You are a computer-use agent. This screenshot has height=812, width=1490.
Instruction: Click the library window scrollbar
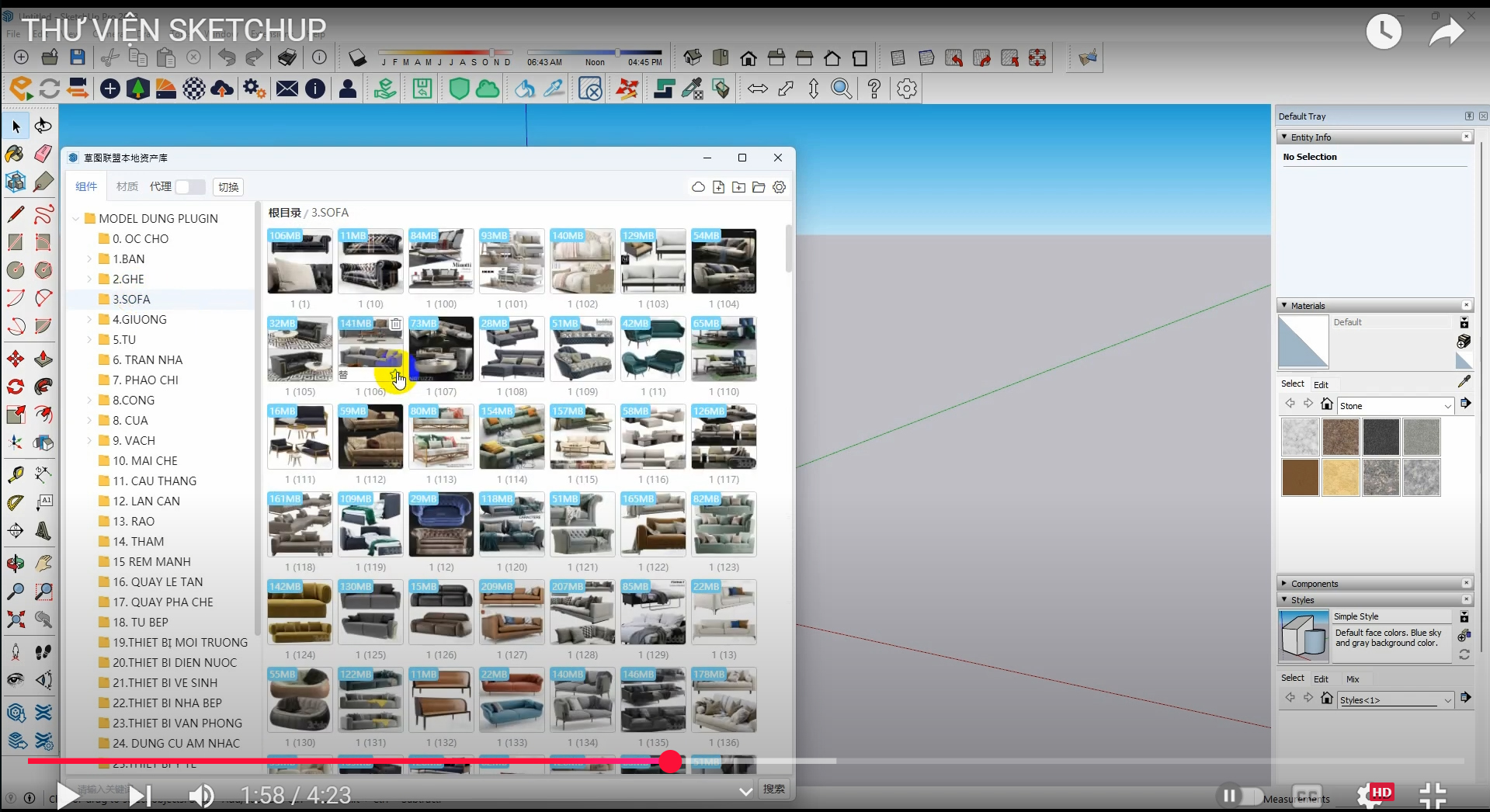789,248
